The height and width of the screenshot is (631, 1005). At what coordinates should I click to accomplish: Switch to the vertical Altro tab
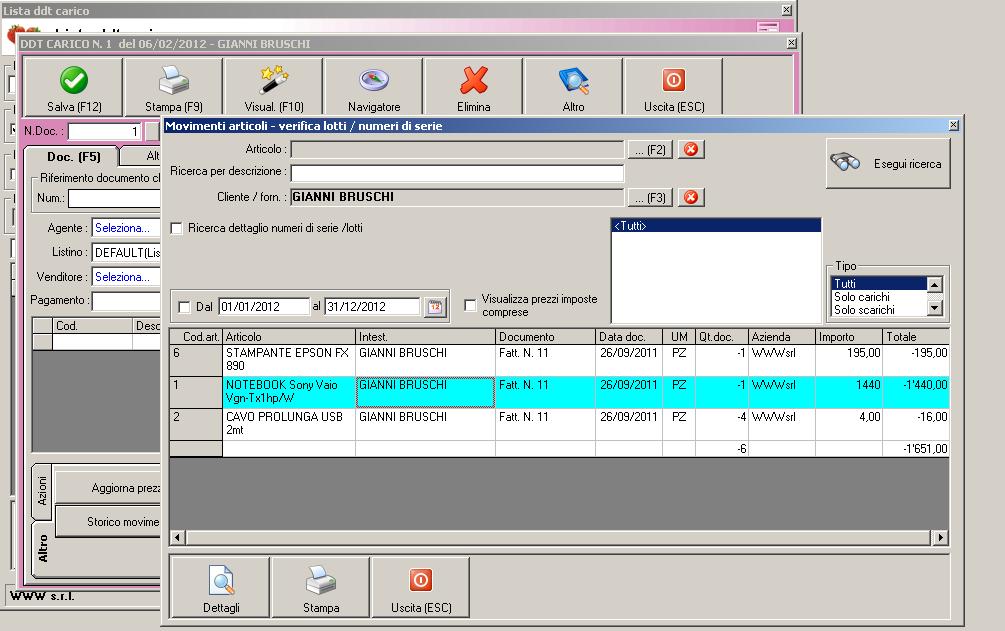(x=42, y=548)
